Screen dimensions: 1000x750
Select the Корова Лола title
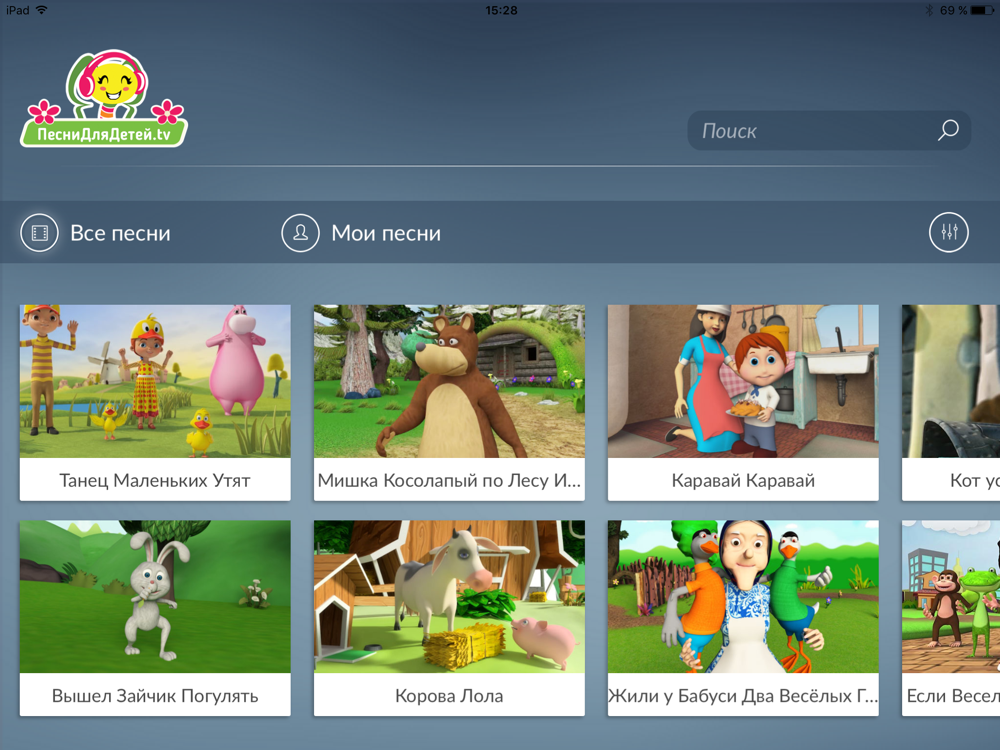(x=449, y=696)
